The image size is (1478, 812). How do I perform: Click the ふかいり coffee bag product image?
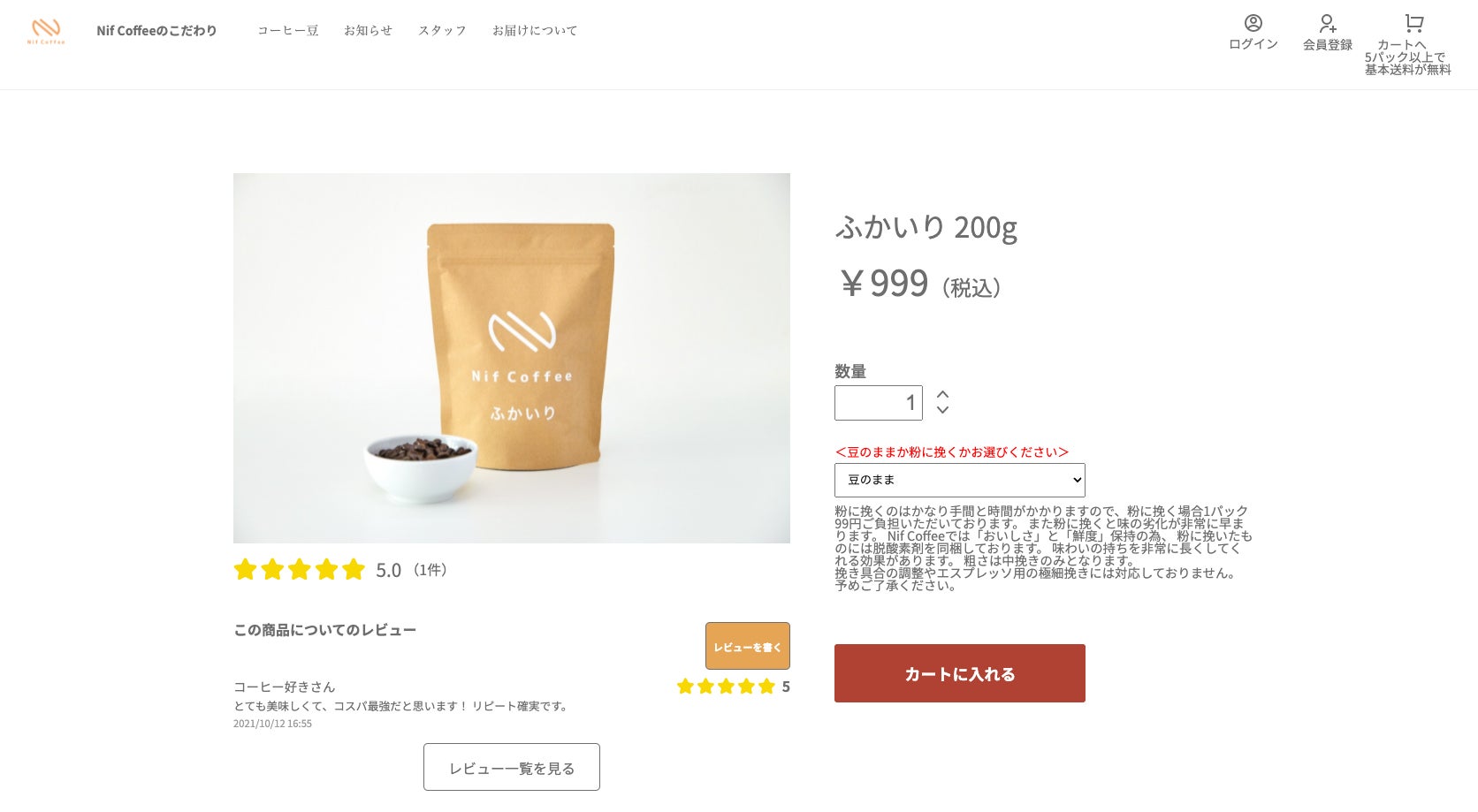click(511, 358)
